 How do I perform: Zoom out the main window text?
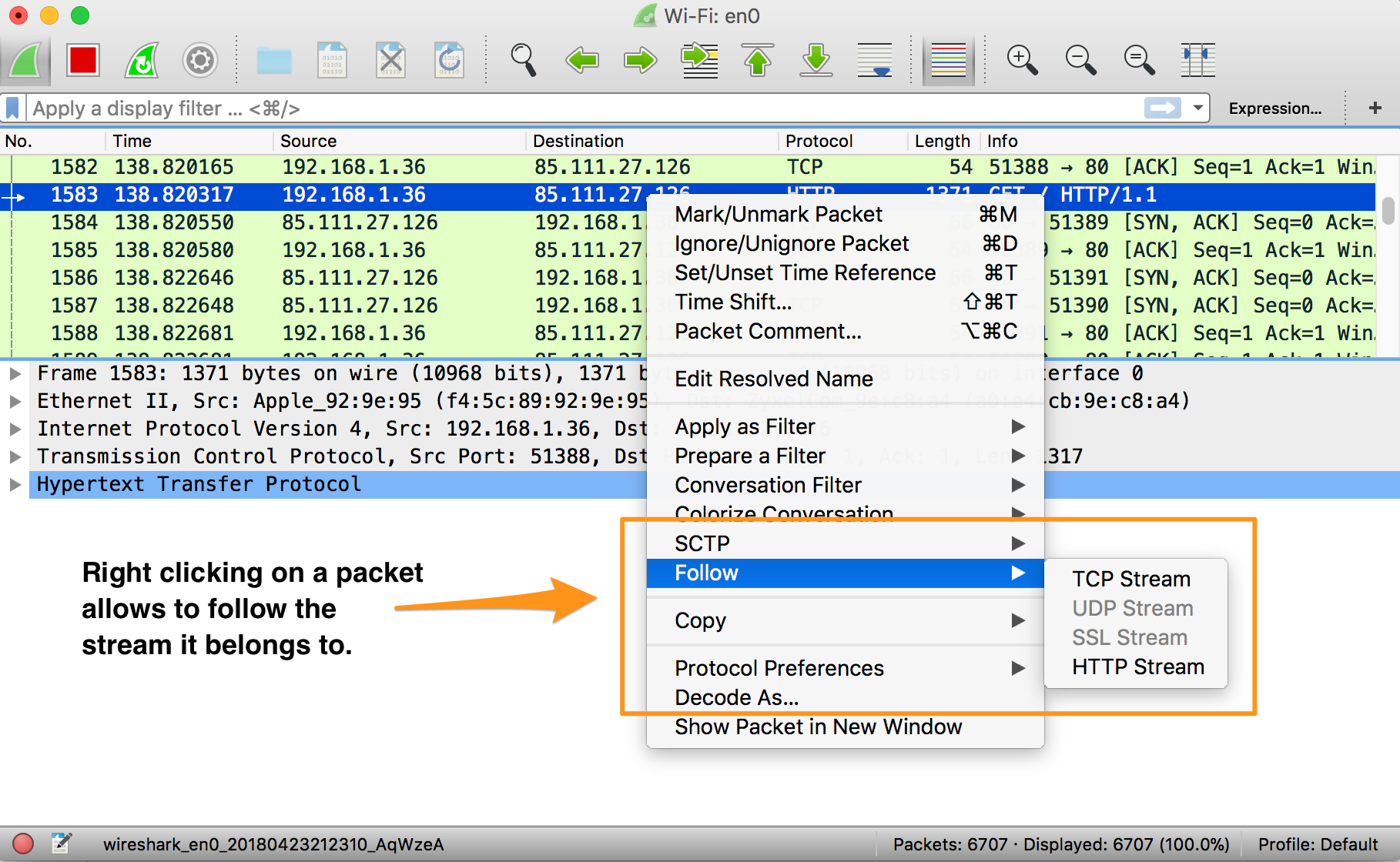point(1080,60)
